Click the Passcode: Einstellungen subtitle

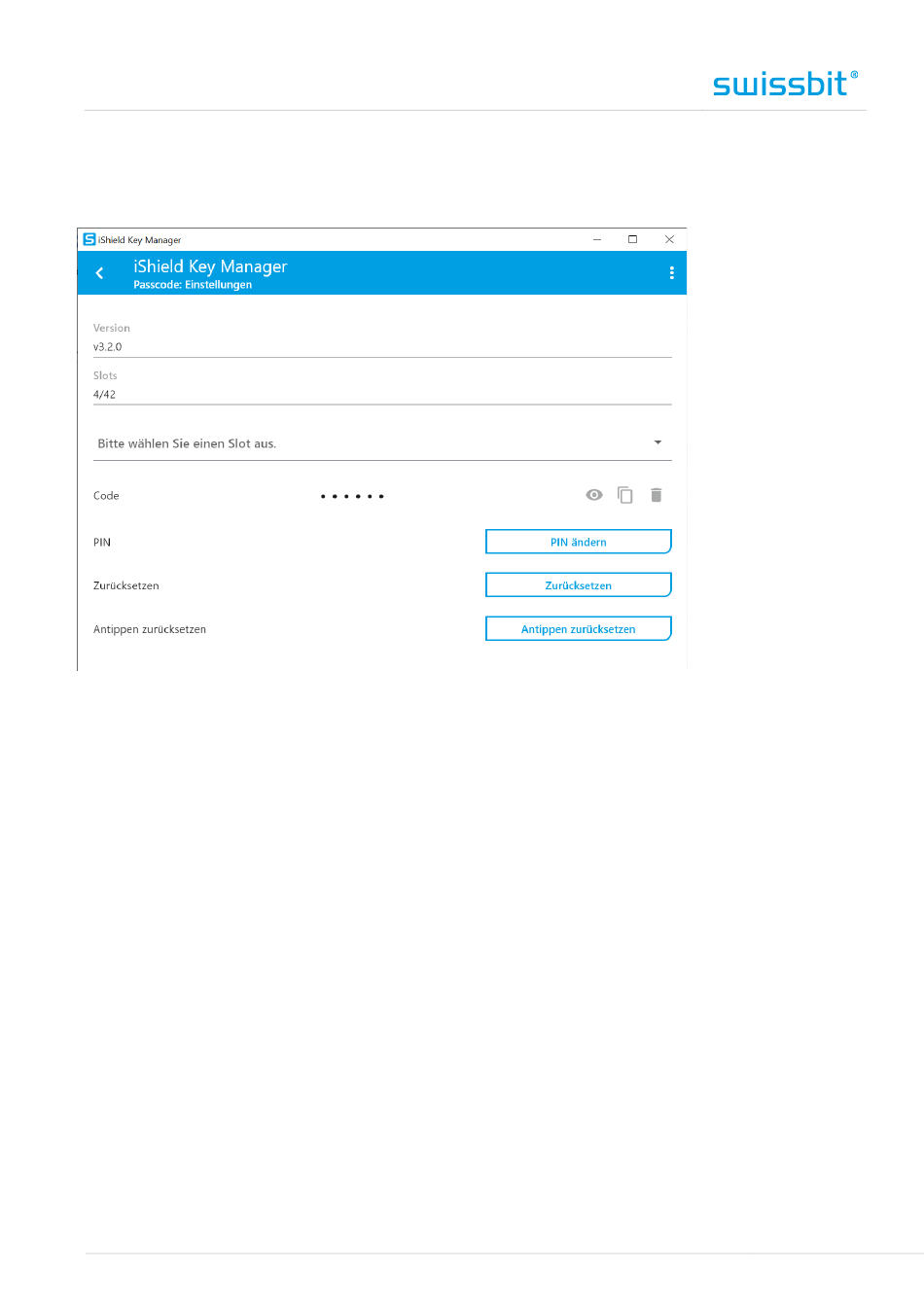click(193, 285)
